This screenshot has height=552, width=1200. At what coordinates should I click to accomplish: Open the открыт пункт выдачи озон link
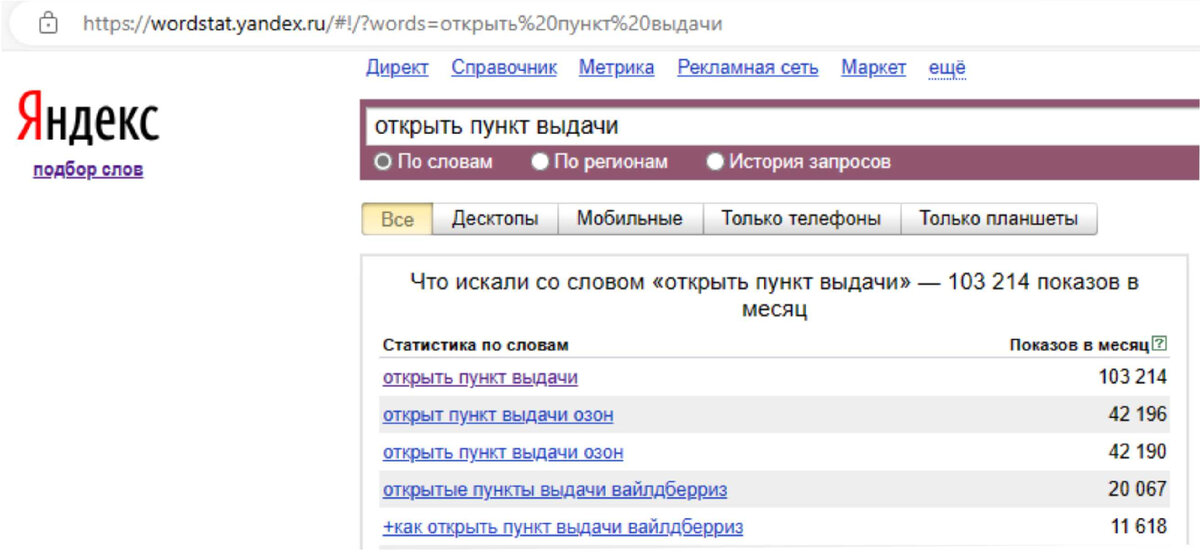(498, 415)
